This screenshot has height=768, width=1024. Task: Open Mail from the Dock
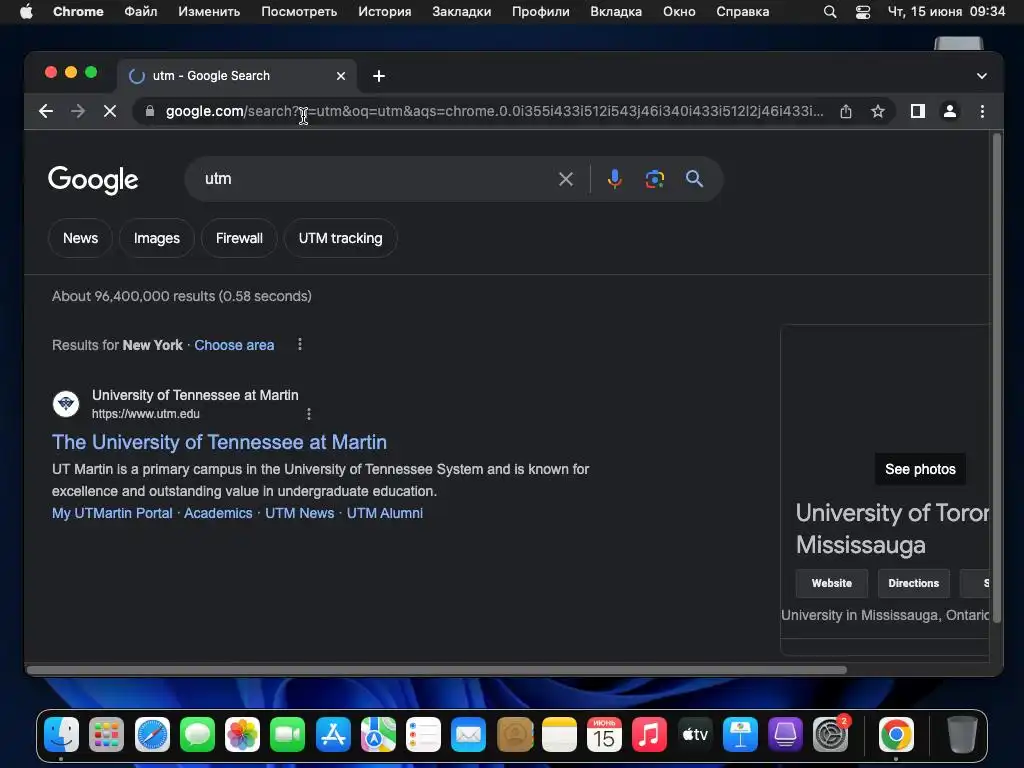pos(468,735)
